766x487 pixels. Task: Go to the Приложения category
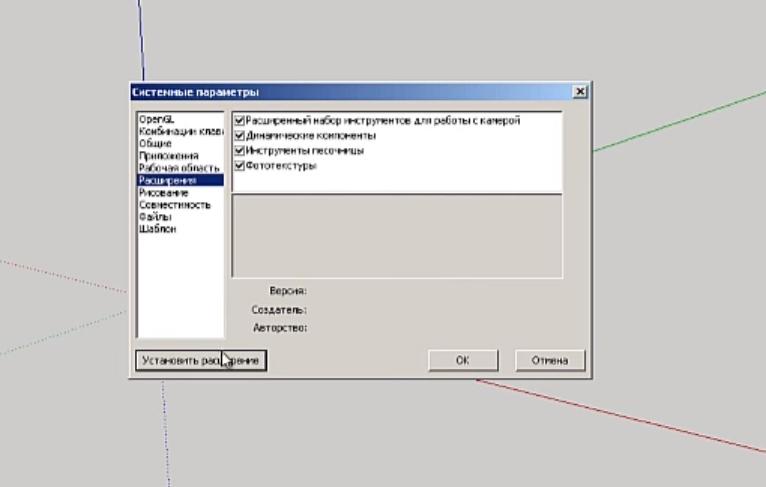click(x=168, y=156)
